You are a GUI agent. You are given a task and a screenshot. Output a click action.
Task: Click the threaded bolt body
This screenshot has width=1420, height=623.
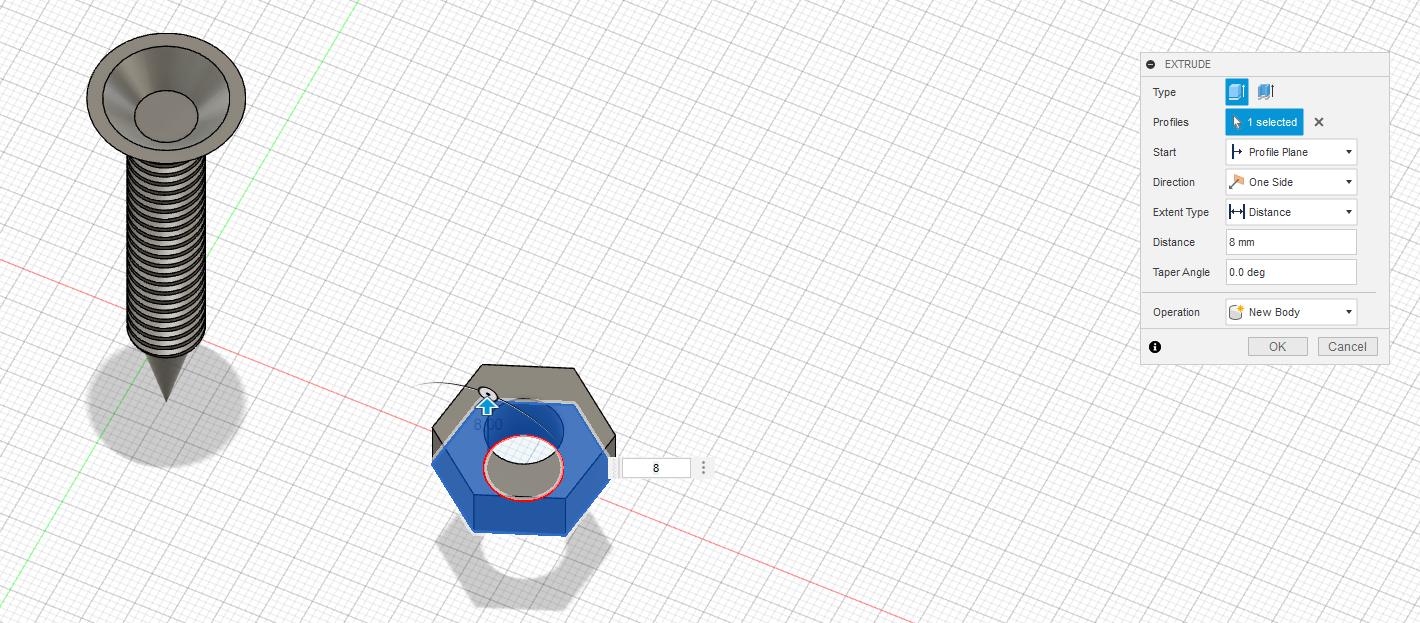point(166,255)
